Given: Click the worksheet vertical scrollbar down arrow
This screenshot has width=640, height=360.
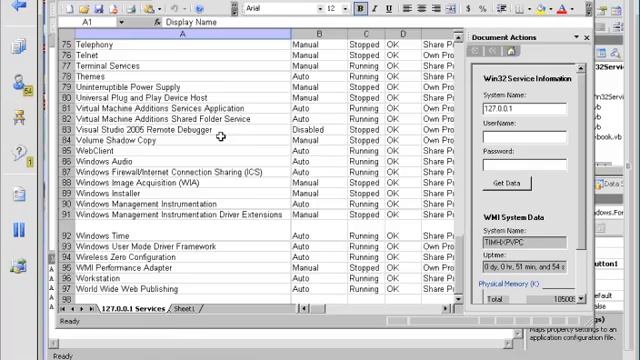Looking at the screenshot, I should [x=458, y=299].
